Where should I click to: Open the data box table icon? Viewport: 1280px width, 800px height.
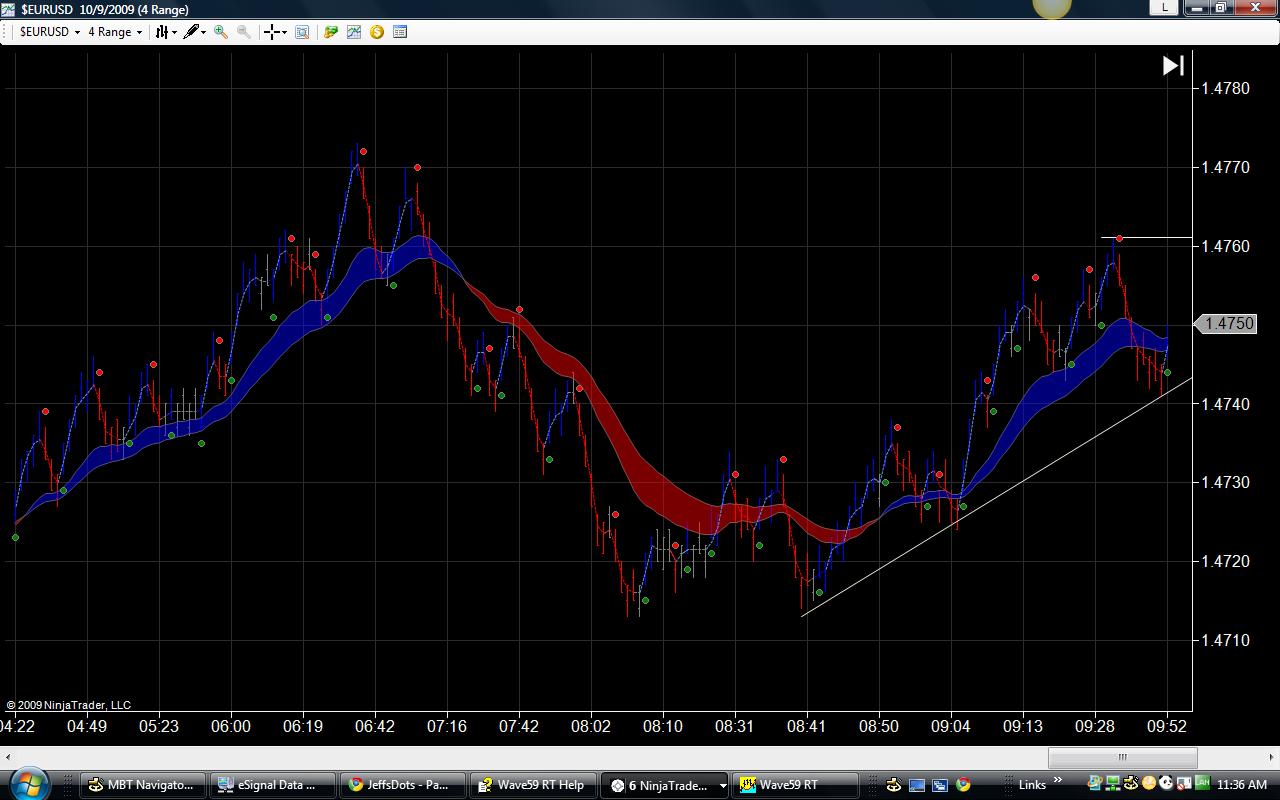pyautogui.click(x=400, y=32)
